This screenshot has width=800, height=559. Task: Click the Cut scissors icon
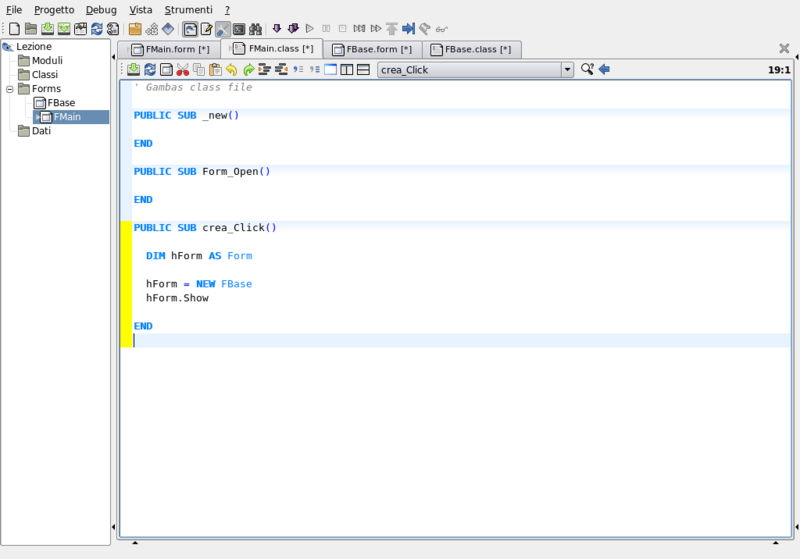coord(183,69)
